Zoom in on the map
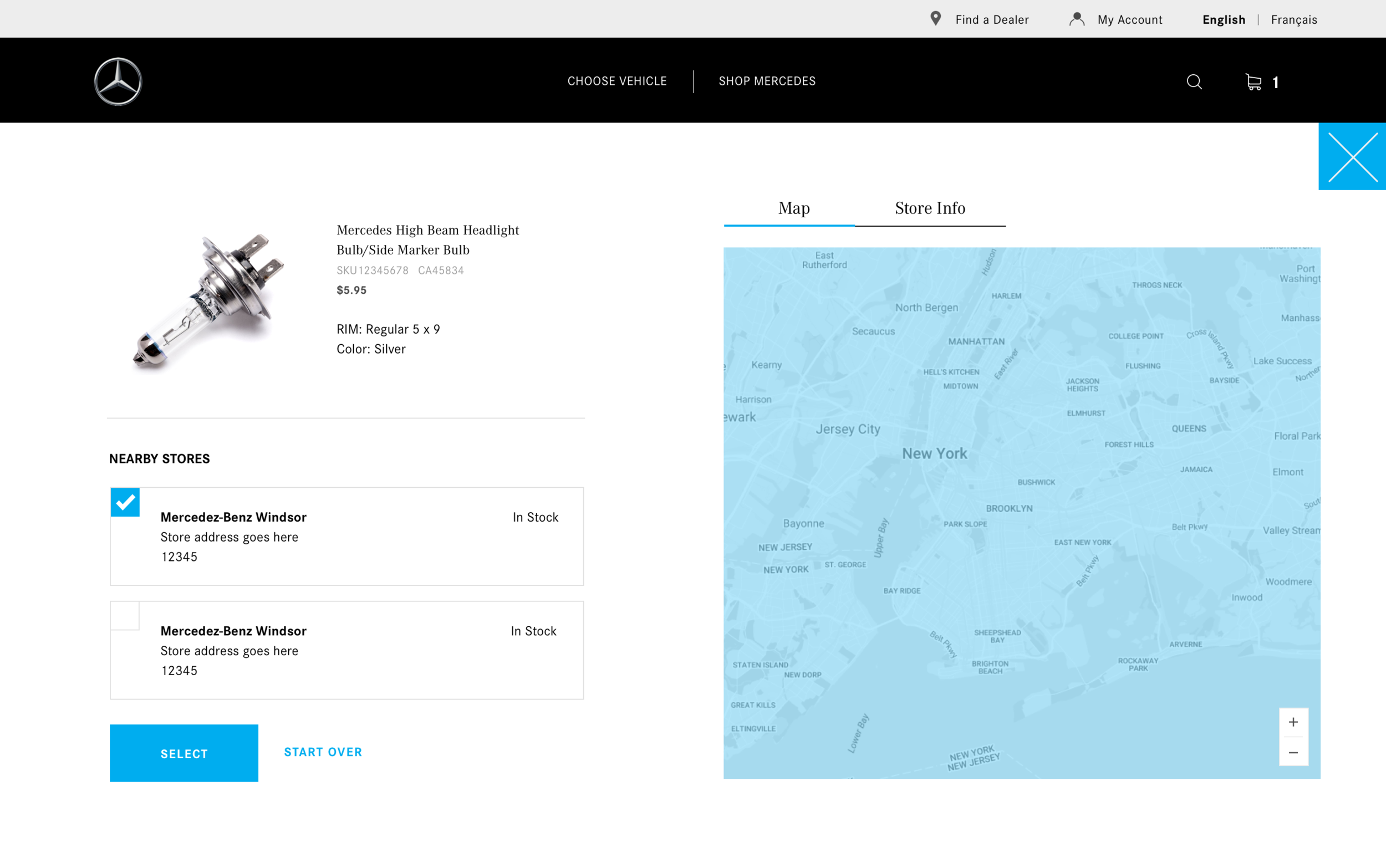The height and width of the screenshot is (868, 1386). [1293, 722]
